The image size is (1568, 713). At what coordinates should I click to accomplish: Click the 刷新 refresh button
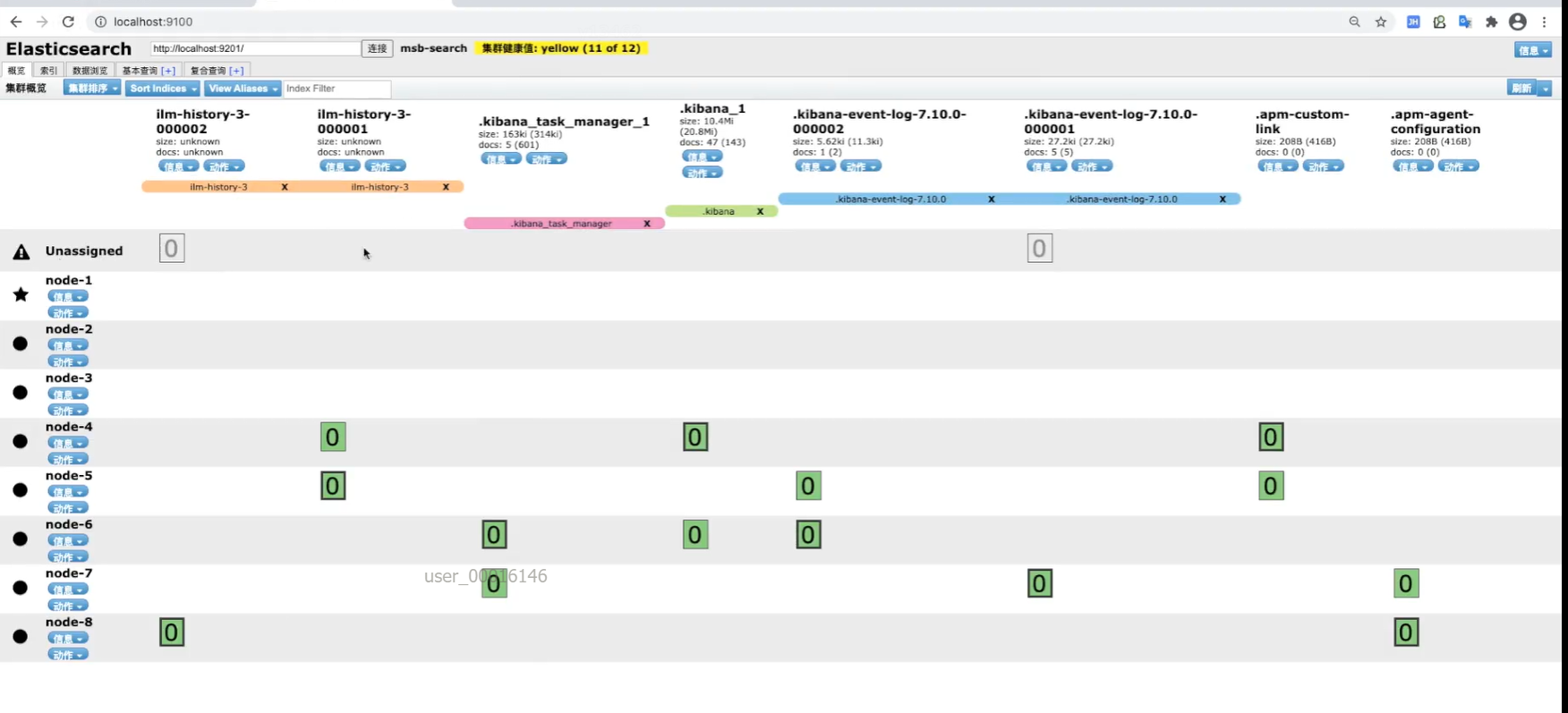click(1521, 89)
